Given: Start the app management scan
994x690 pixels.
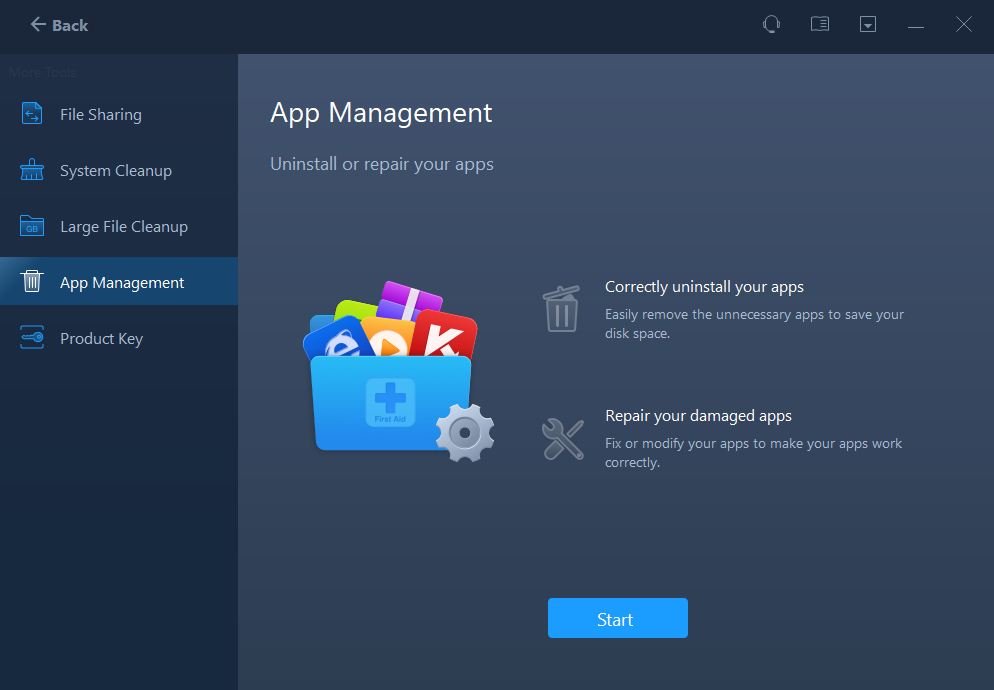Looking at the screenshot, I should pos(617,618).
